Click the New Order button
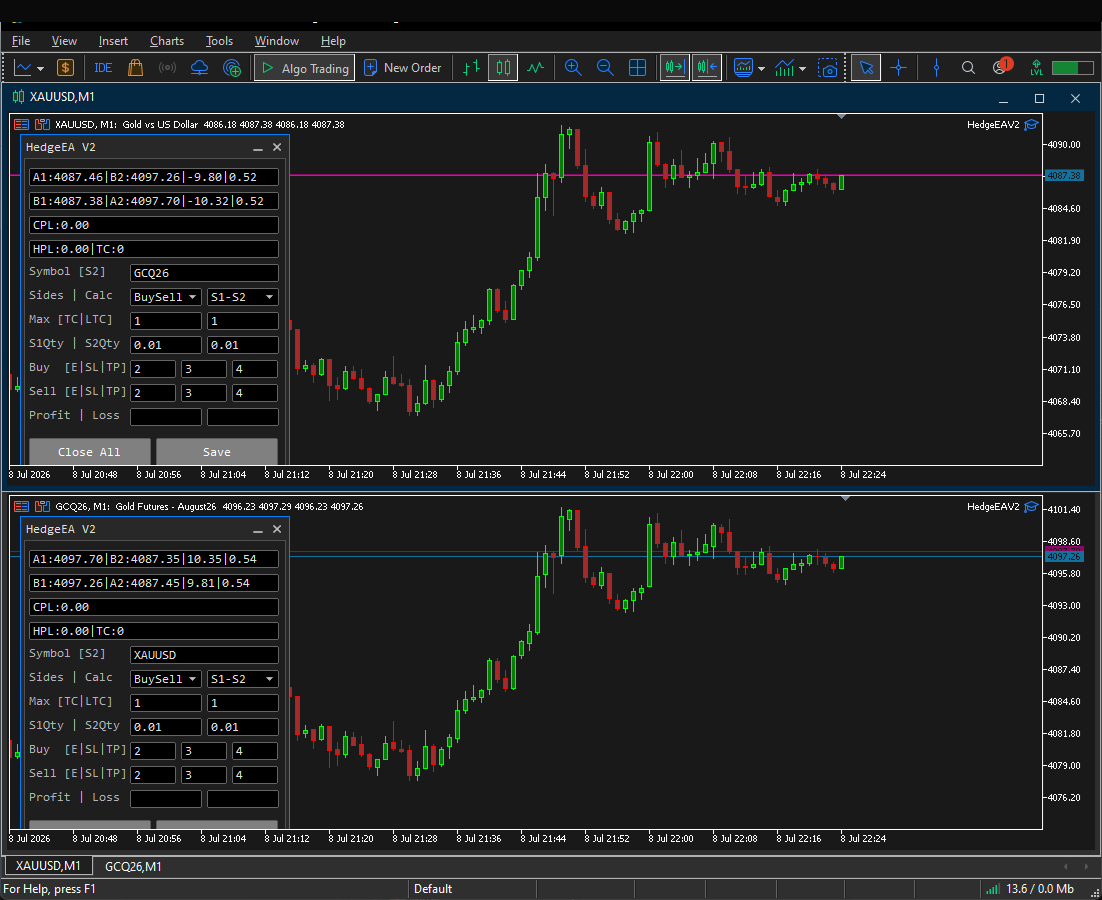1102x900 pixels. (403, 68)
